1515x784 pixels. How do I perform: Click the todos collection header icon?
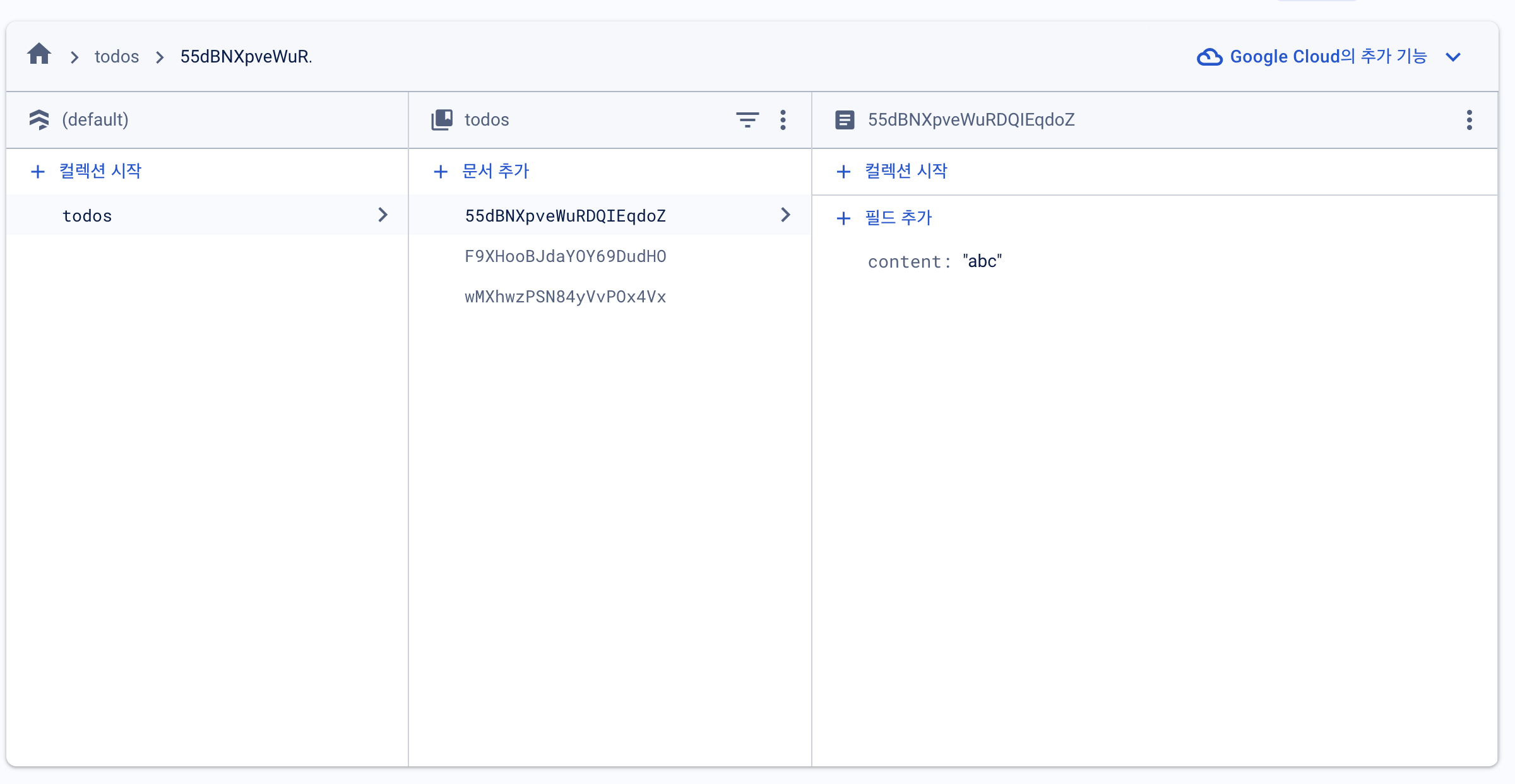[x=442, y=119]
